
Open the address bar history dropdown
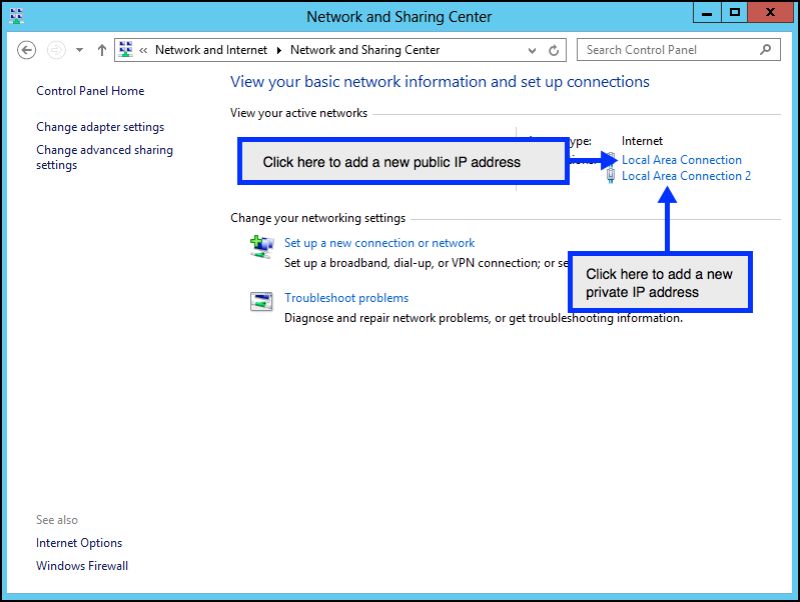pos(533,49)
